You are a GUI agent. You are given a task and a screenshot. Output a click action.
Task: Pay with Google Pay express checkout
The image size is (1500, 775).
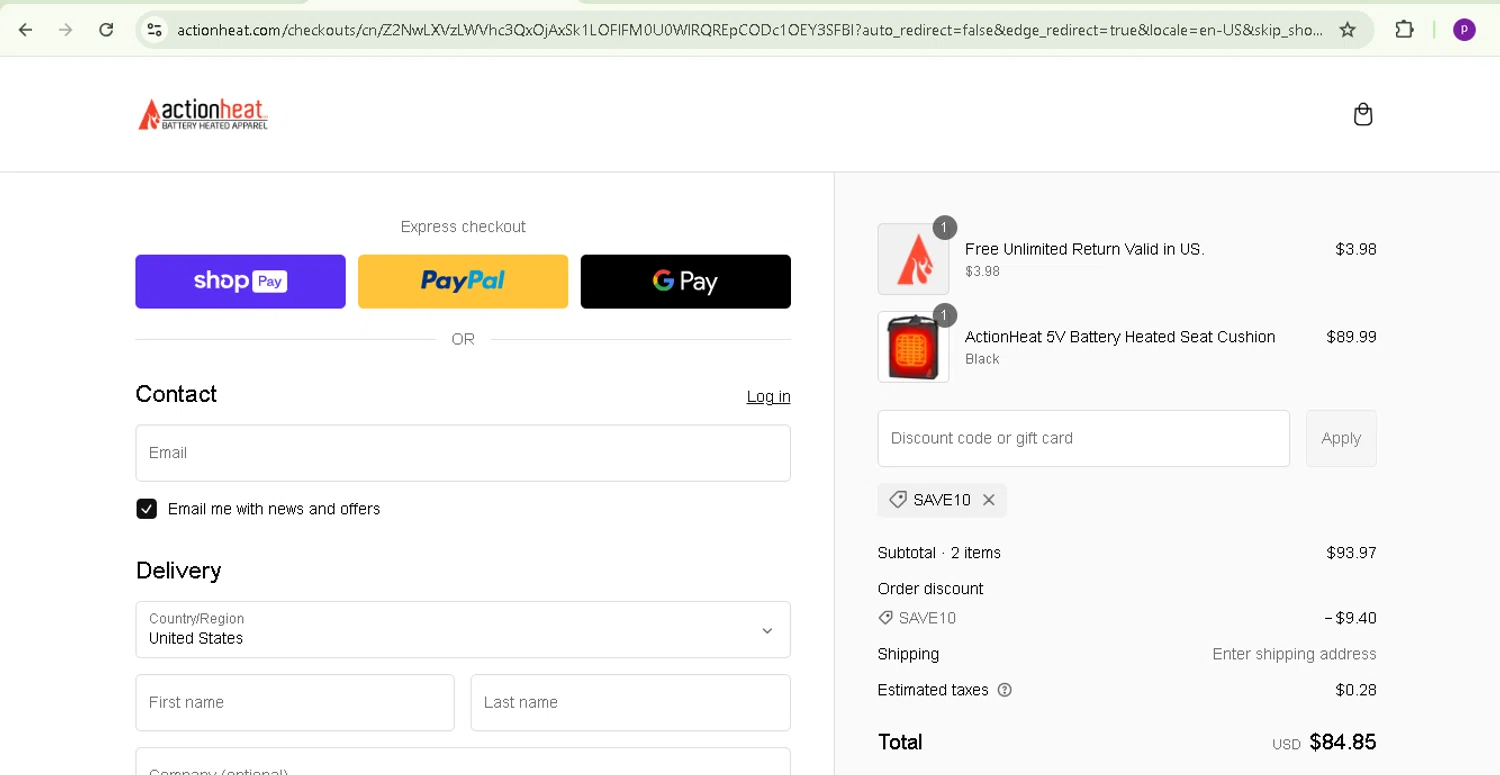point(686,281)
